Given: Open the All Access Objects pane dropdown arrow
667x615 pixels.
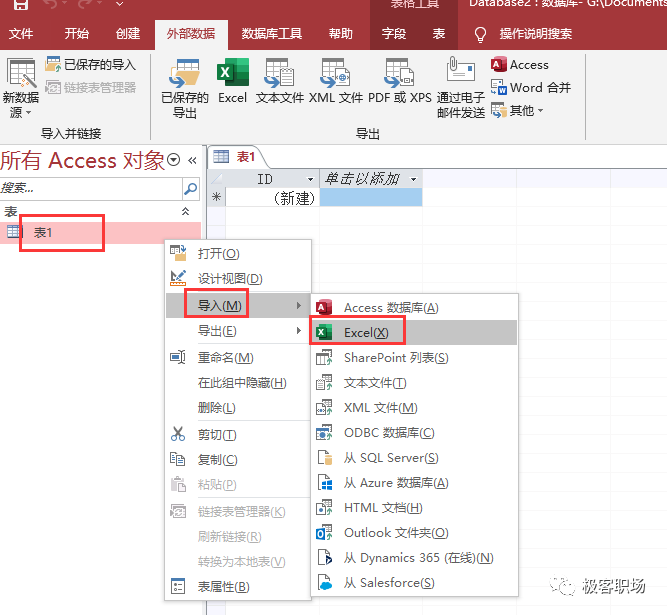Looking at the screenshot, I should [174, 160].
